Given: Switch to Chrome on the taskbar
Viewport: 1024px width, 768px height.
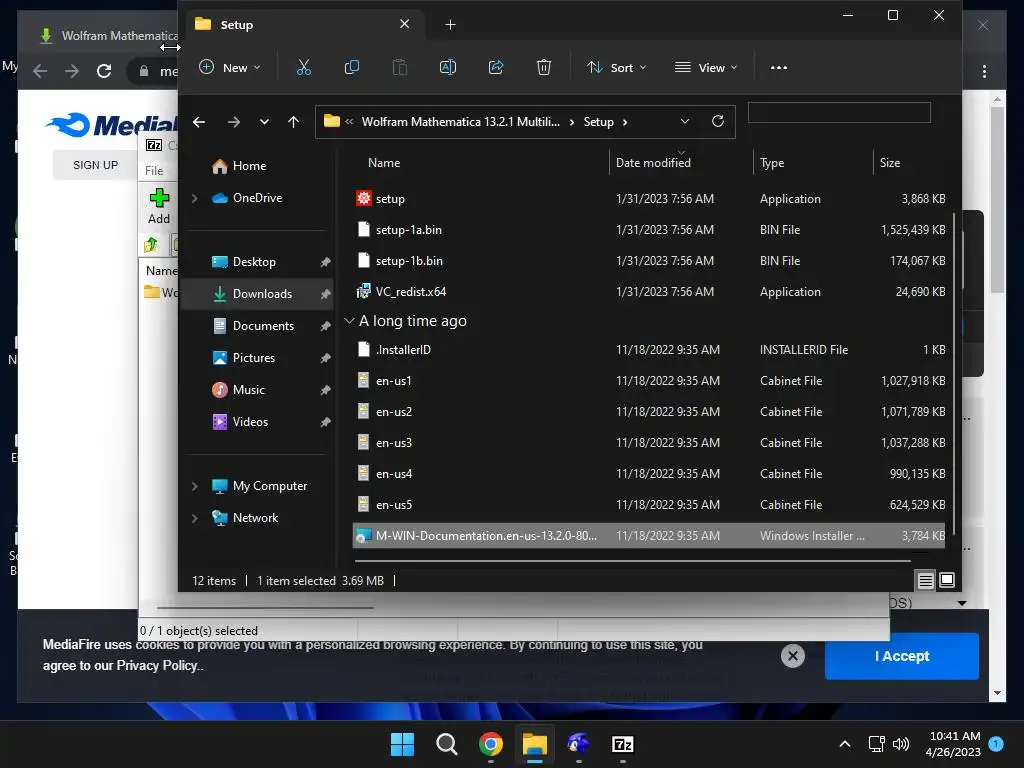Looking at the screenshot, I should 490,744.
